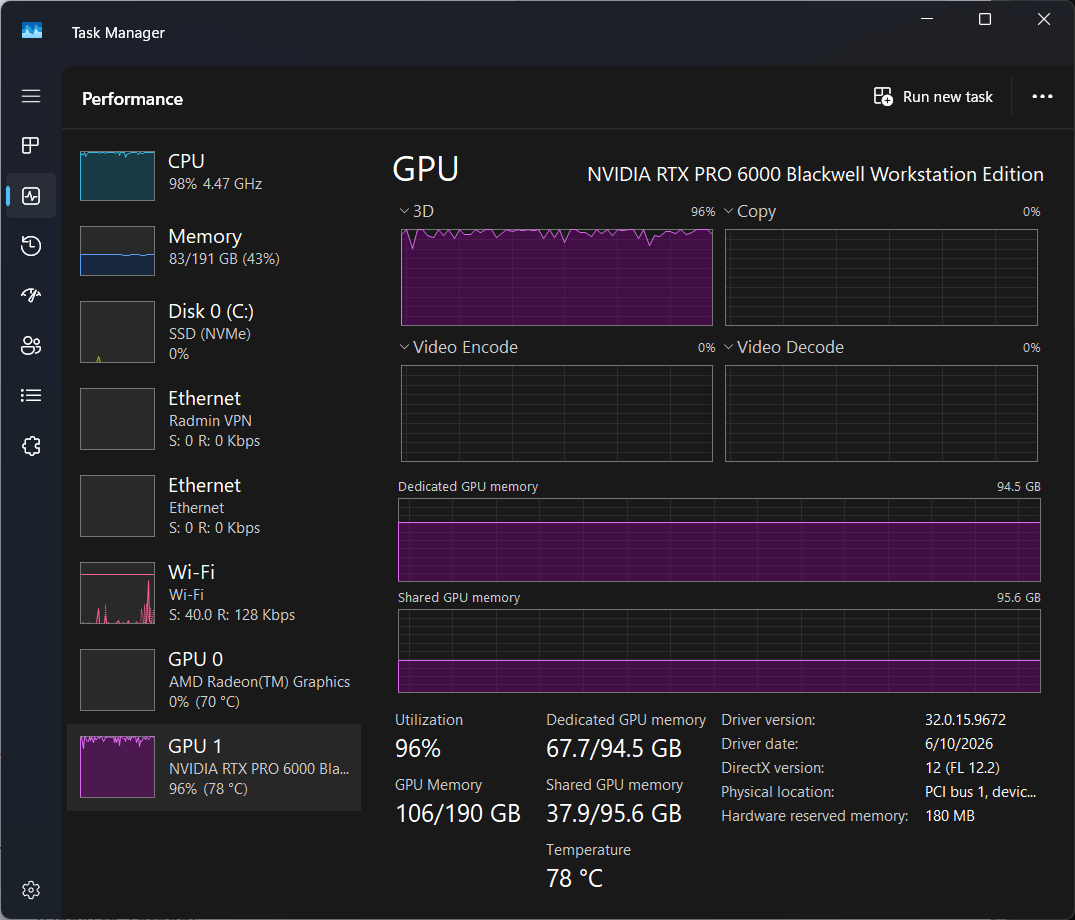Image resolution: width=1075 pixels, height=920 pixels.
Task: Open the Video Decode engine dropdown
Action: click(x=729, y=347)
